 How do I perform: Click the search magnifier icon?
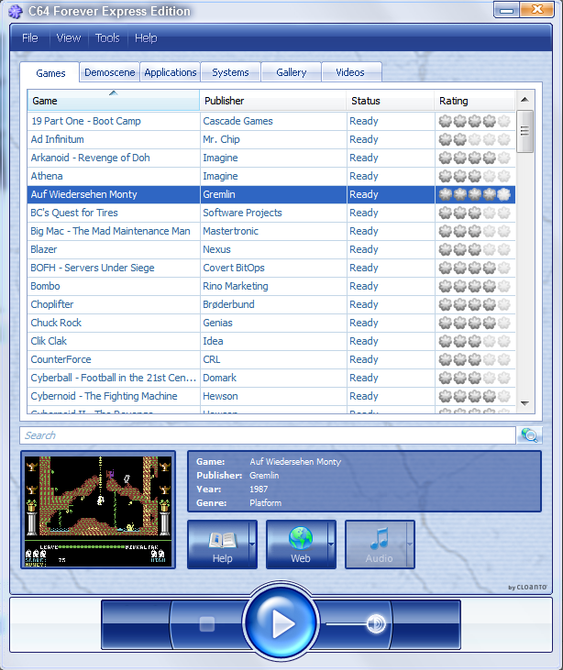(529, 435)
